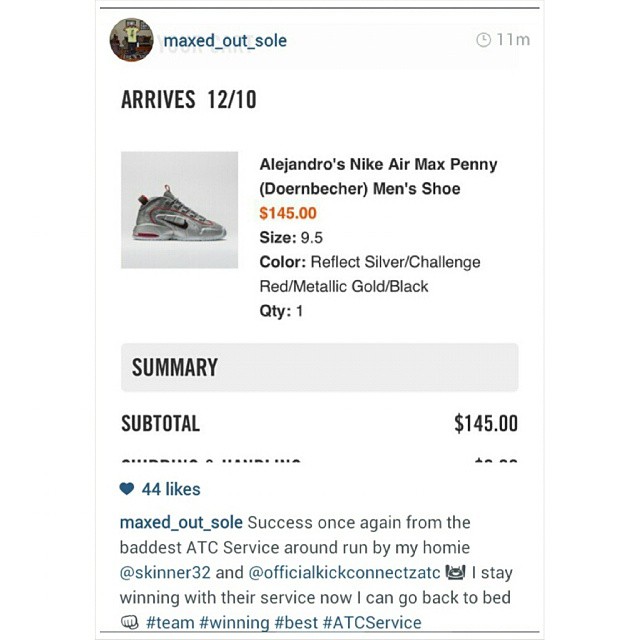The height and width of the screenshot is (640, 640).
Task: Open the maxed_out_sole profile avatar
Action: click(x=131, y=40)
